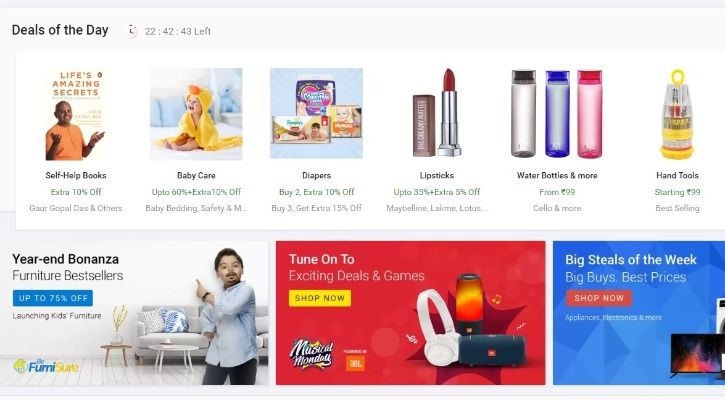Image resolution: width=725 pixels, height=400 pixels.
Task: Click the Deals of the Day heading
Action: (60, 30)
